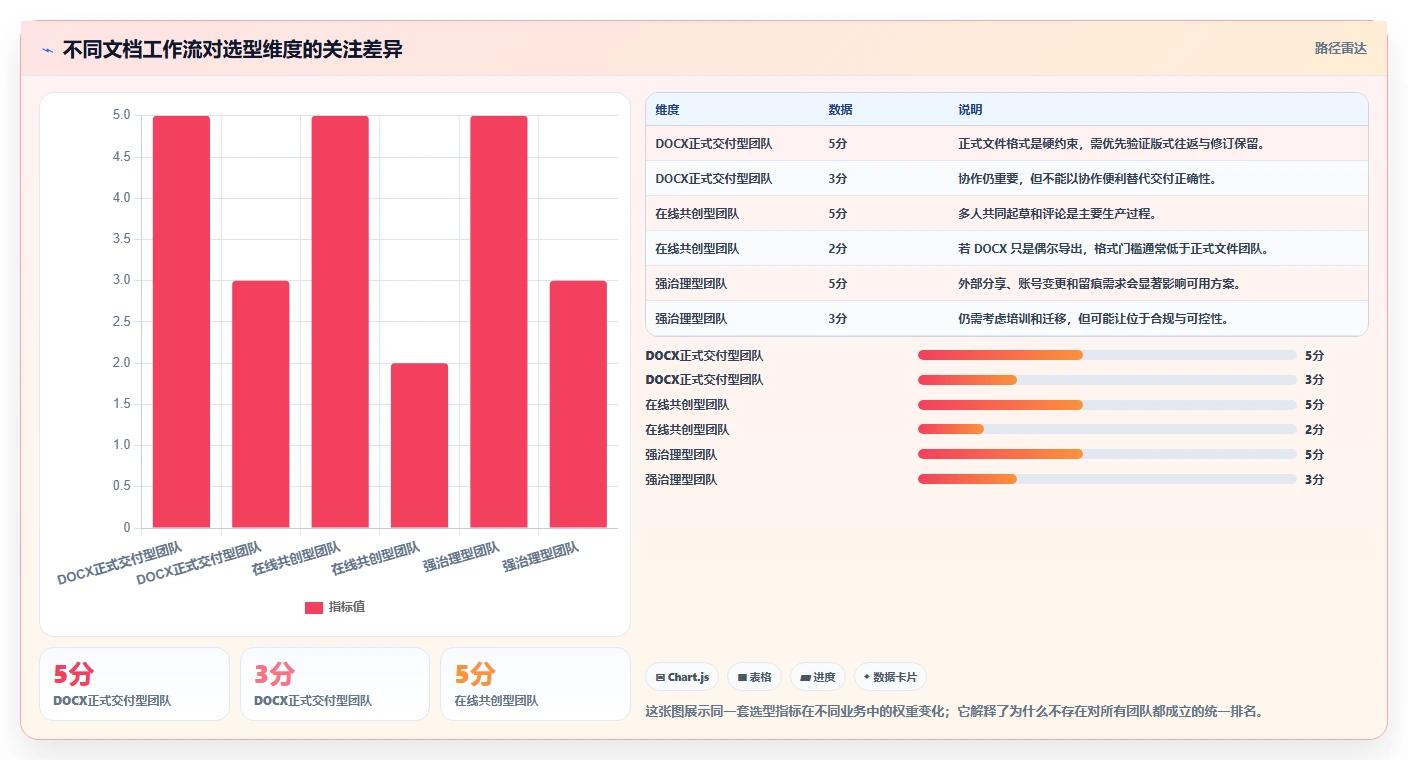Click the 强治理型团队 progress bar showing 3分

[1107, 480]
